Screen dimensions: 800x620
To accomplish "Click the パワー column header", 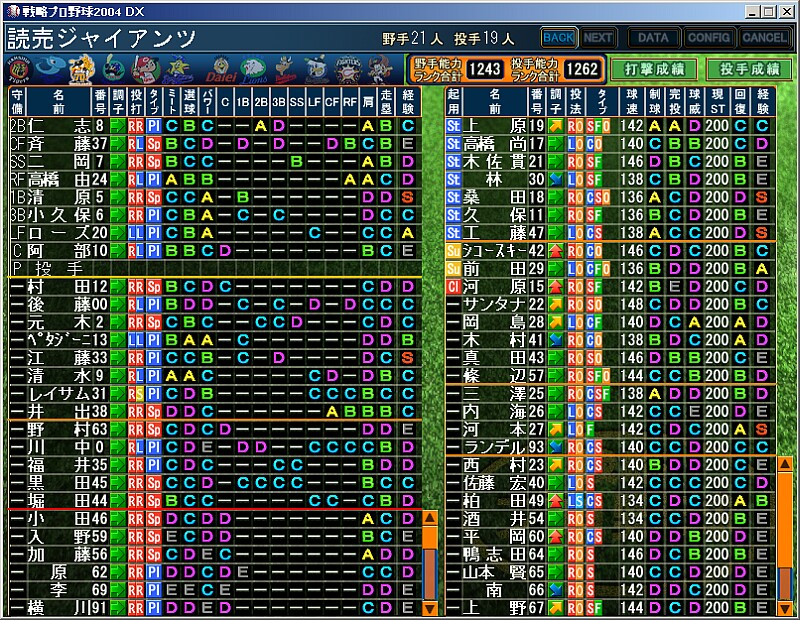I will [x=207, y=102].
